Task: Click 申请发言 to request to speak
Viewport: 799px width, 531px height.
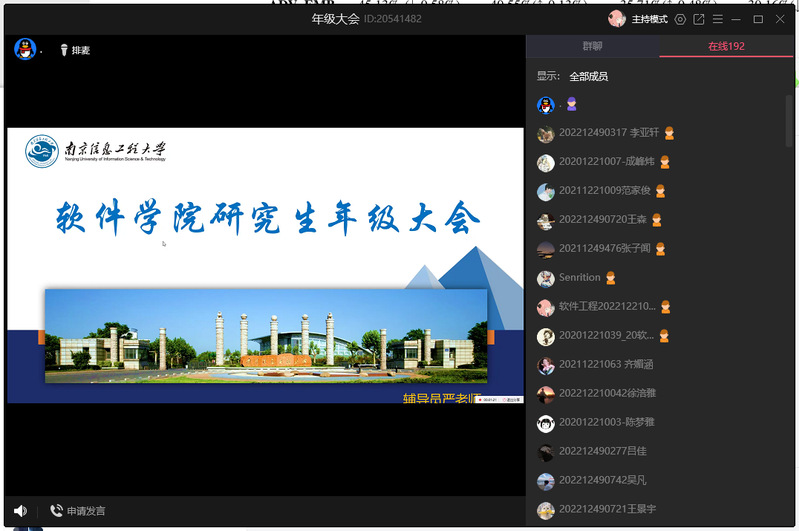Action: [78, 511]
